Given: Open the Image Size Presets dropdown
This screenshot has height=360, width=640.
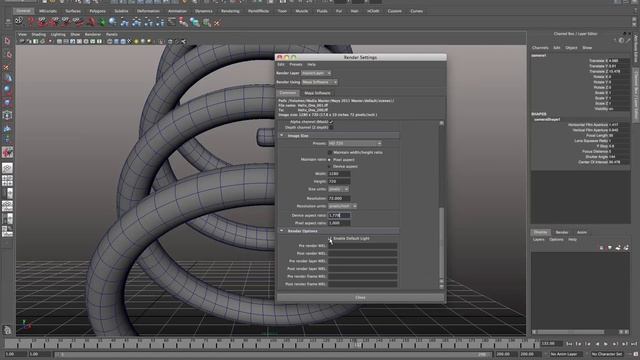Looking at the screenshot, I should click(x=355, y=144).
